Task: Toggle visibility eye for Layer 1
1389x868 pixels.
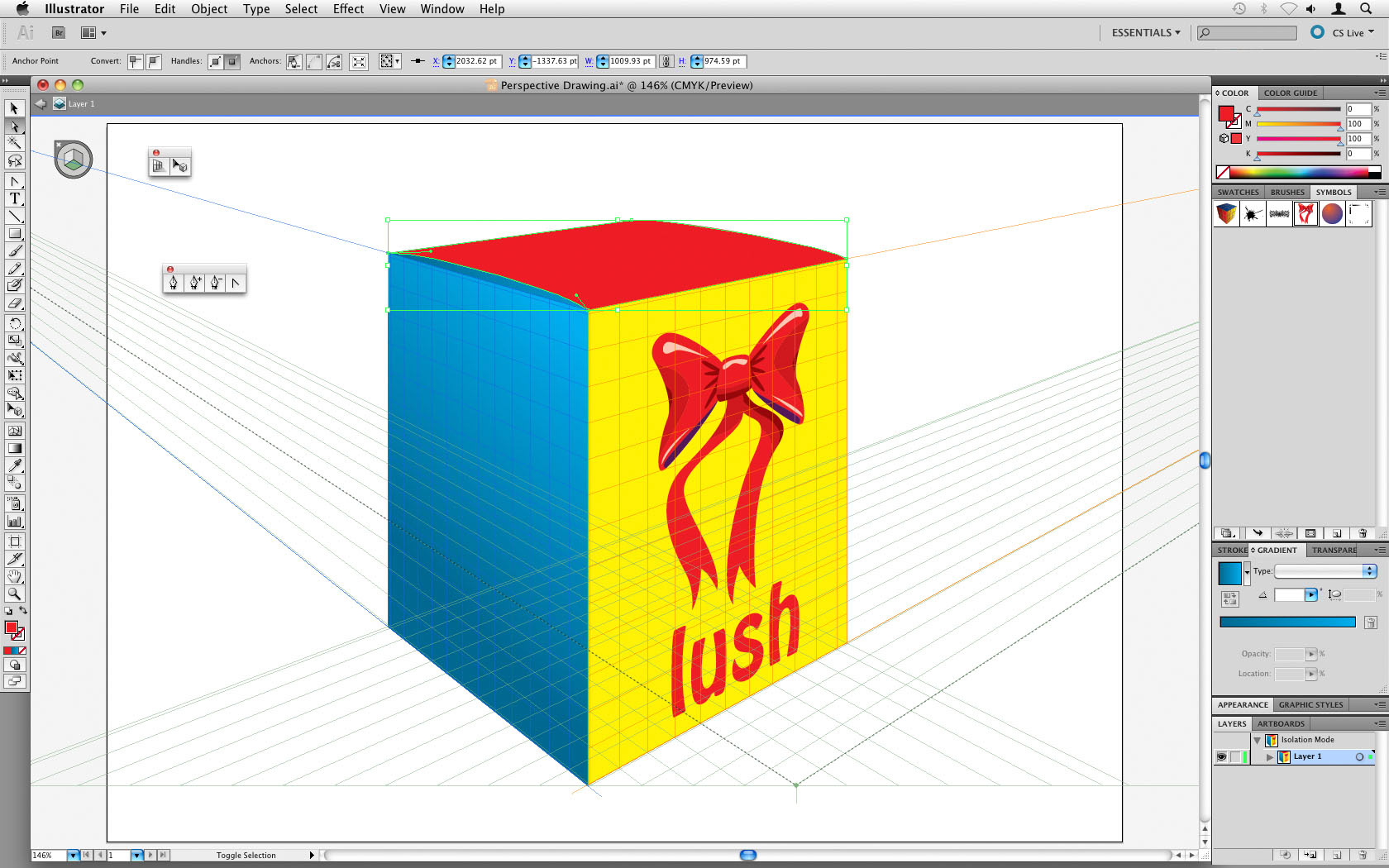Action: click(1221, 756)
